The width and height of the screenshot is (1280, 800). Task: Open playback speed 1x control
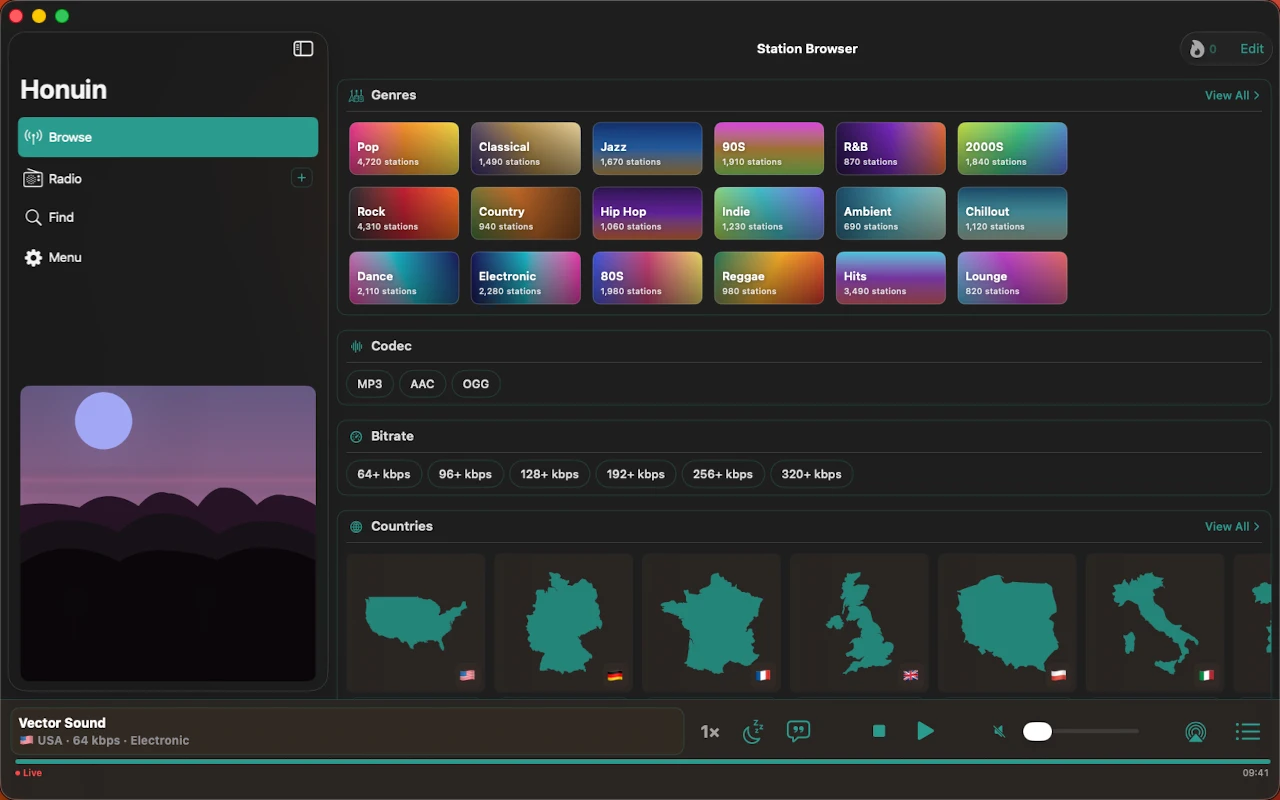pyautogui.click(x=710, y=732)
